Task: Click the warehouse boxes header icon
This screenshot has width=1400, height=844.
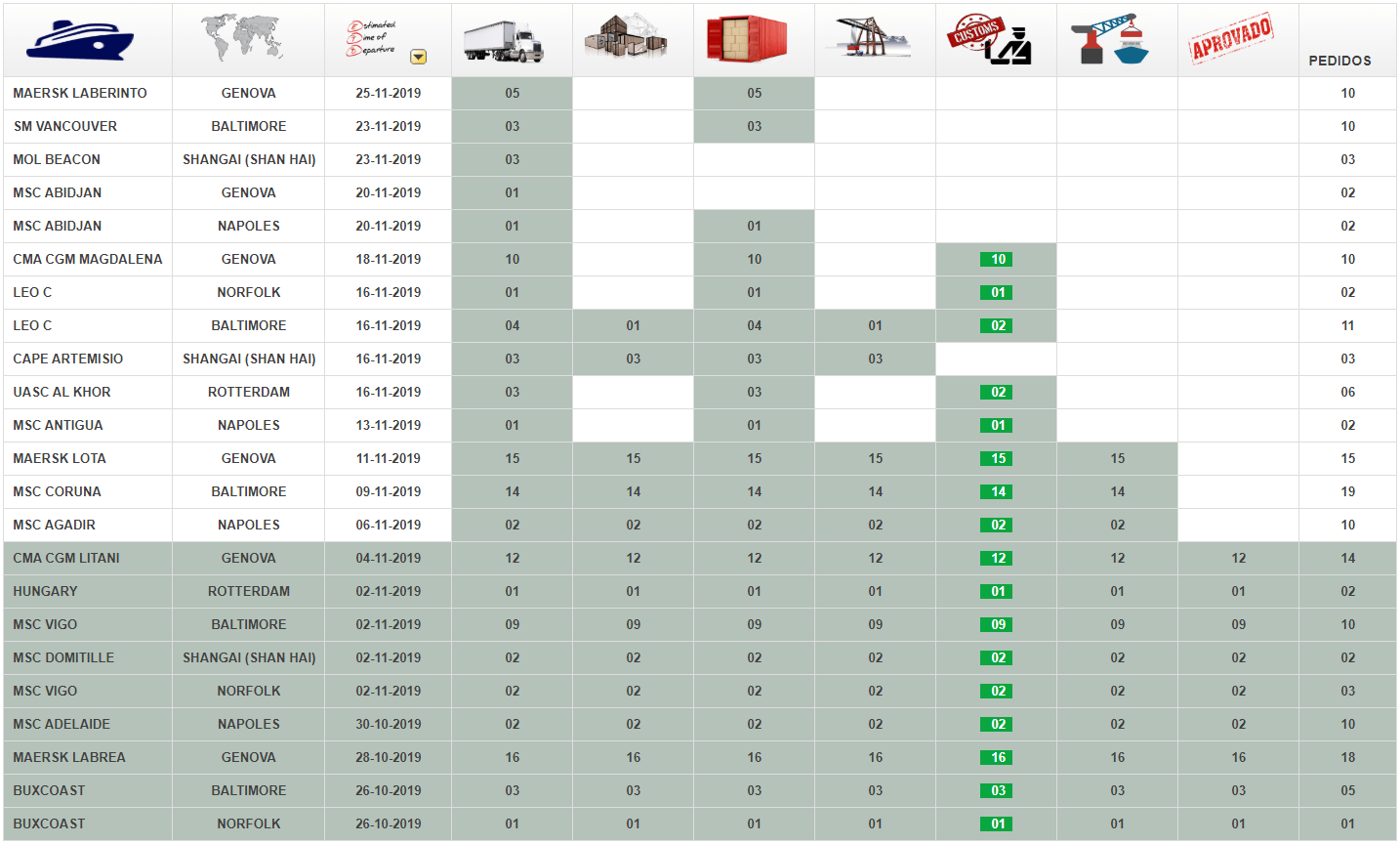Action: pyautogui.click(x=626, y=39)
